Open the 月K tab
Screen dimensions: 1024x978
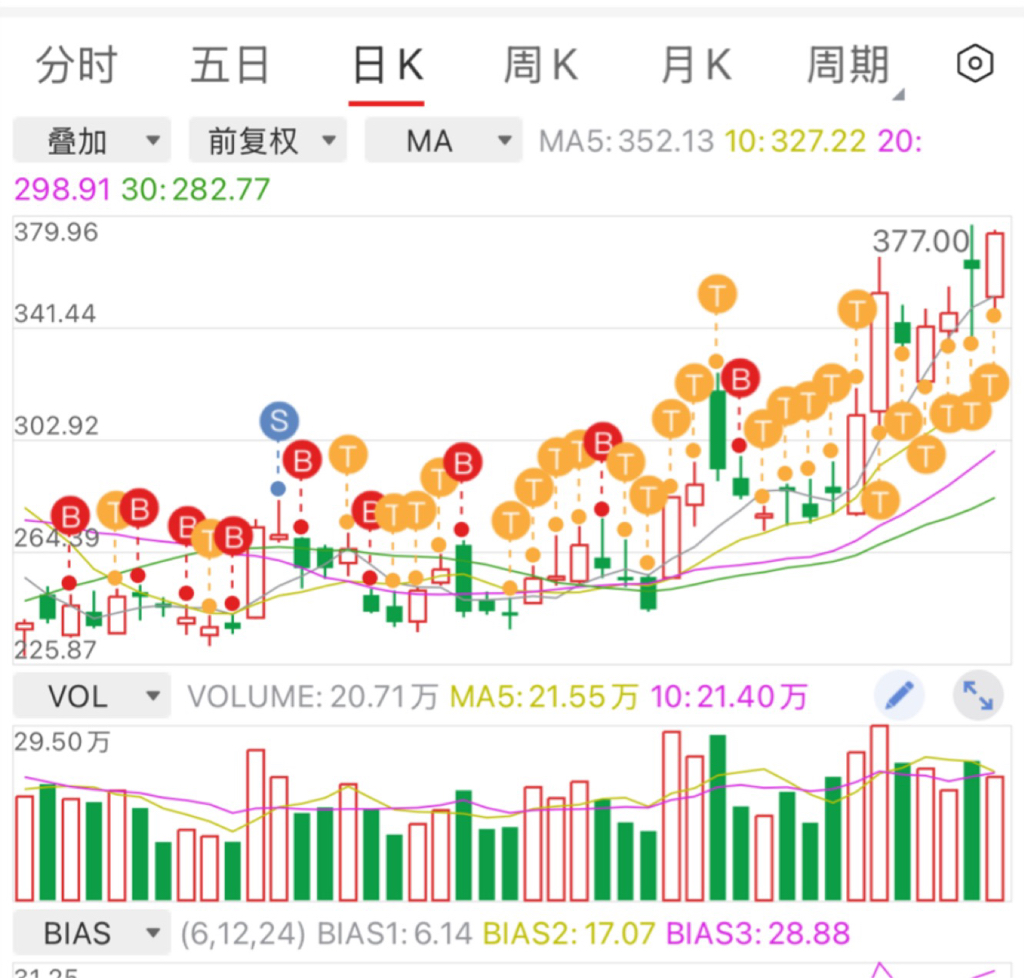(x=695, y=65)
